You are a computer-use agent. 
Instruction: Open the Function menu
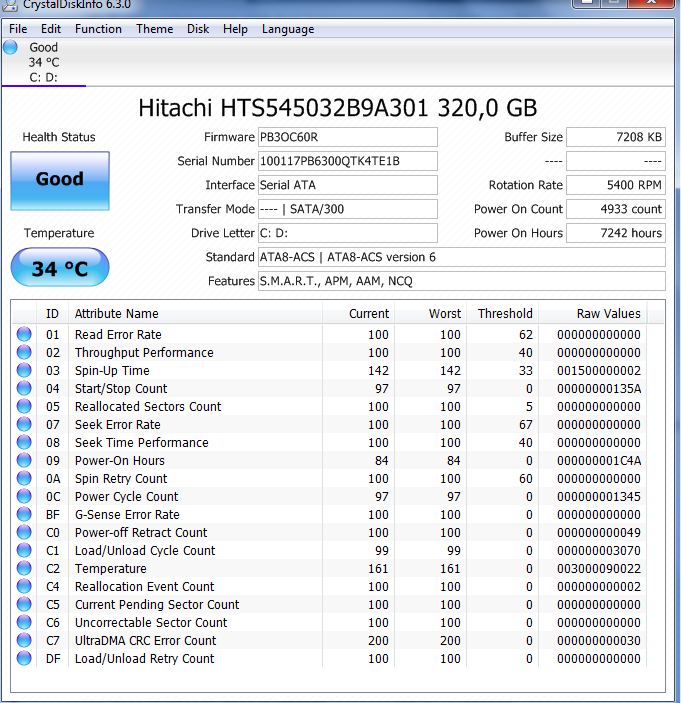point(98,29)
